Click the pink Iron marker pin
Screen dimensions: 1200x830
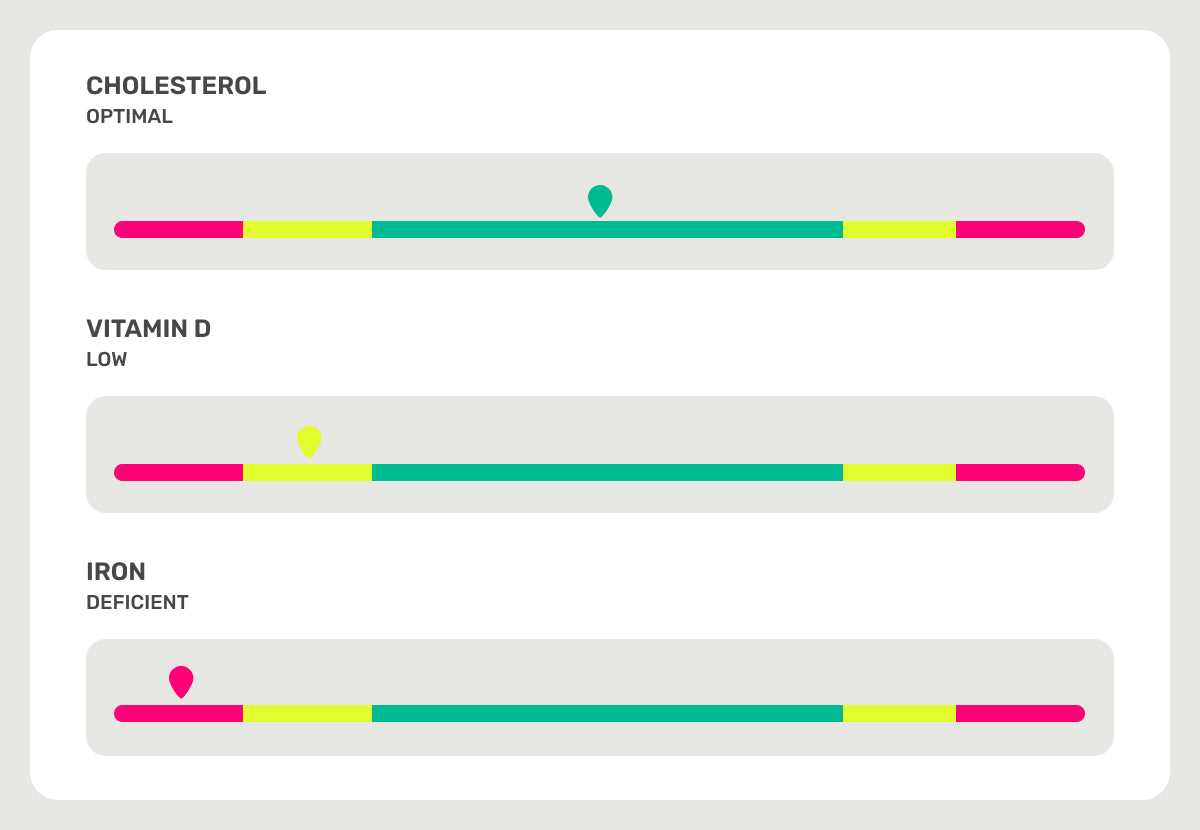[181, 681]
